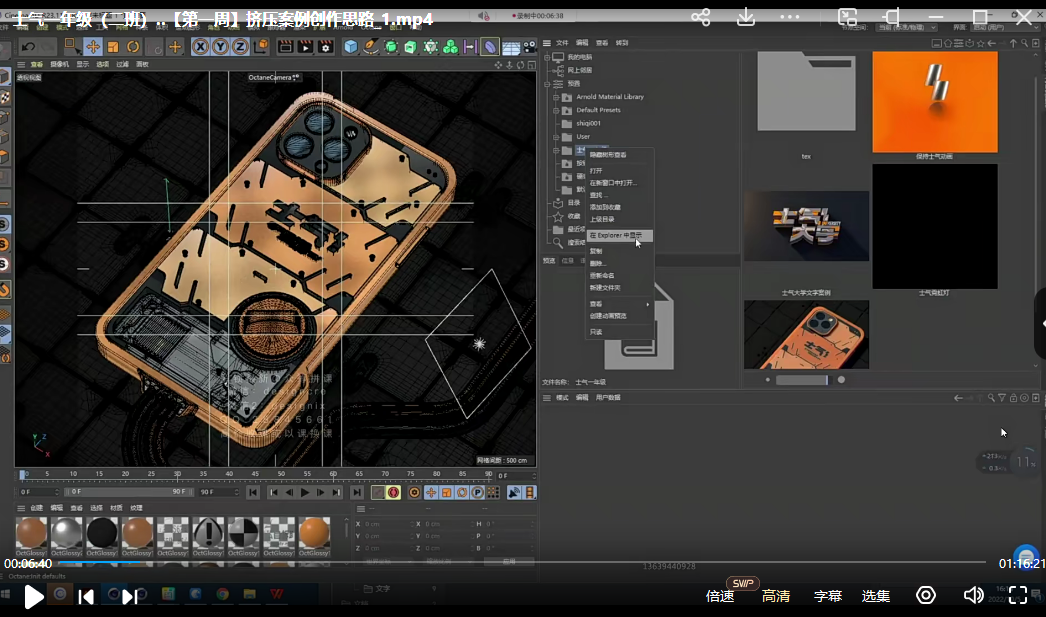The image size is (1046, 617).
Task: Open the 倍速 playback speed option
Action: click(720, 596)
